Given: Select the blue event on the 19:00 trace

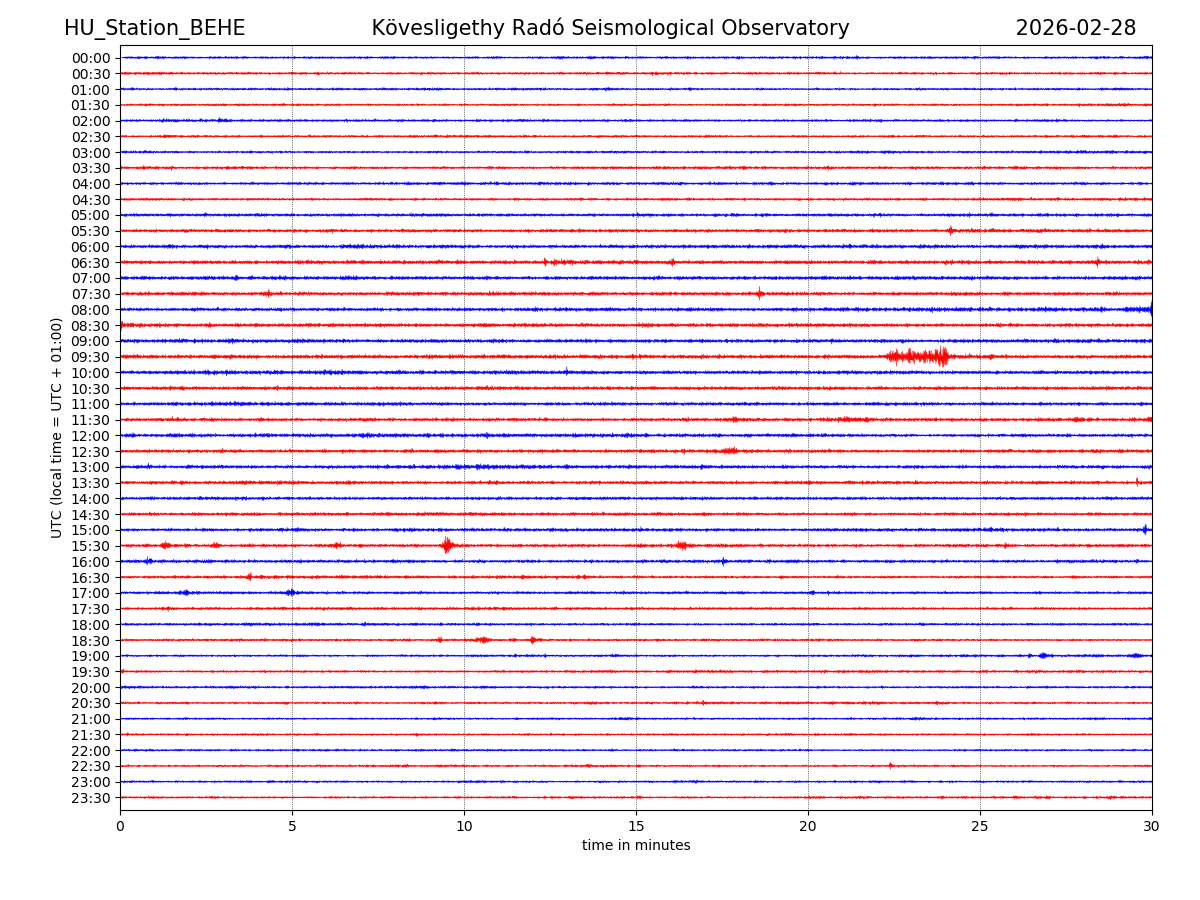Looking at the screenshot, I should (x=1043, y=656).
